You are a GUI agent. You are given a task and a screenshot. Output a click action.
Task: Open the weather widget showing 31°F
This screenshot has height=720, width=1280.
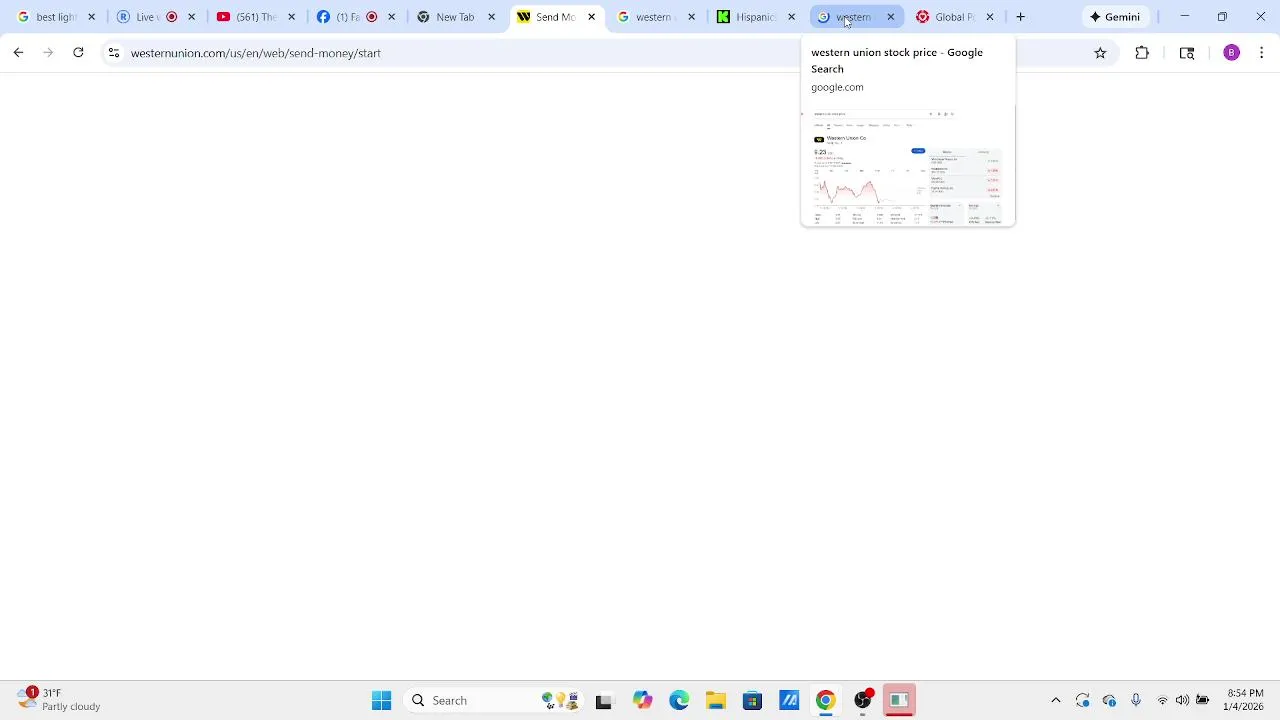(60, 700)
